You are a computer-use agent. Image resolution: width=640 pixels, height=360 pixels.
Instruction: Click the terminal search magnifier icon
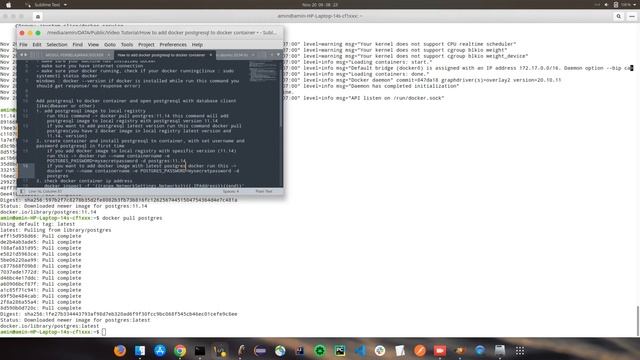point(619,16)
